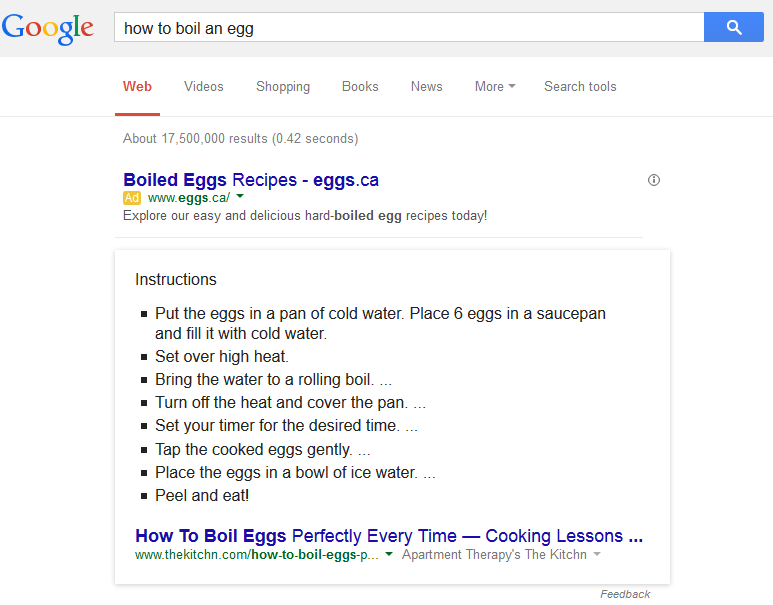Viewport: 773px width, 605px height.
Task: Select the Web tab
Action: 137,87
